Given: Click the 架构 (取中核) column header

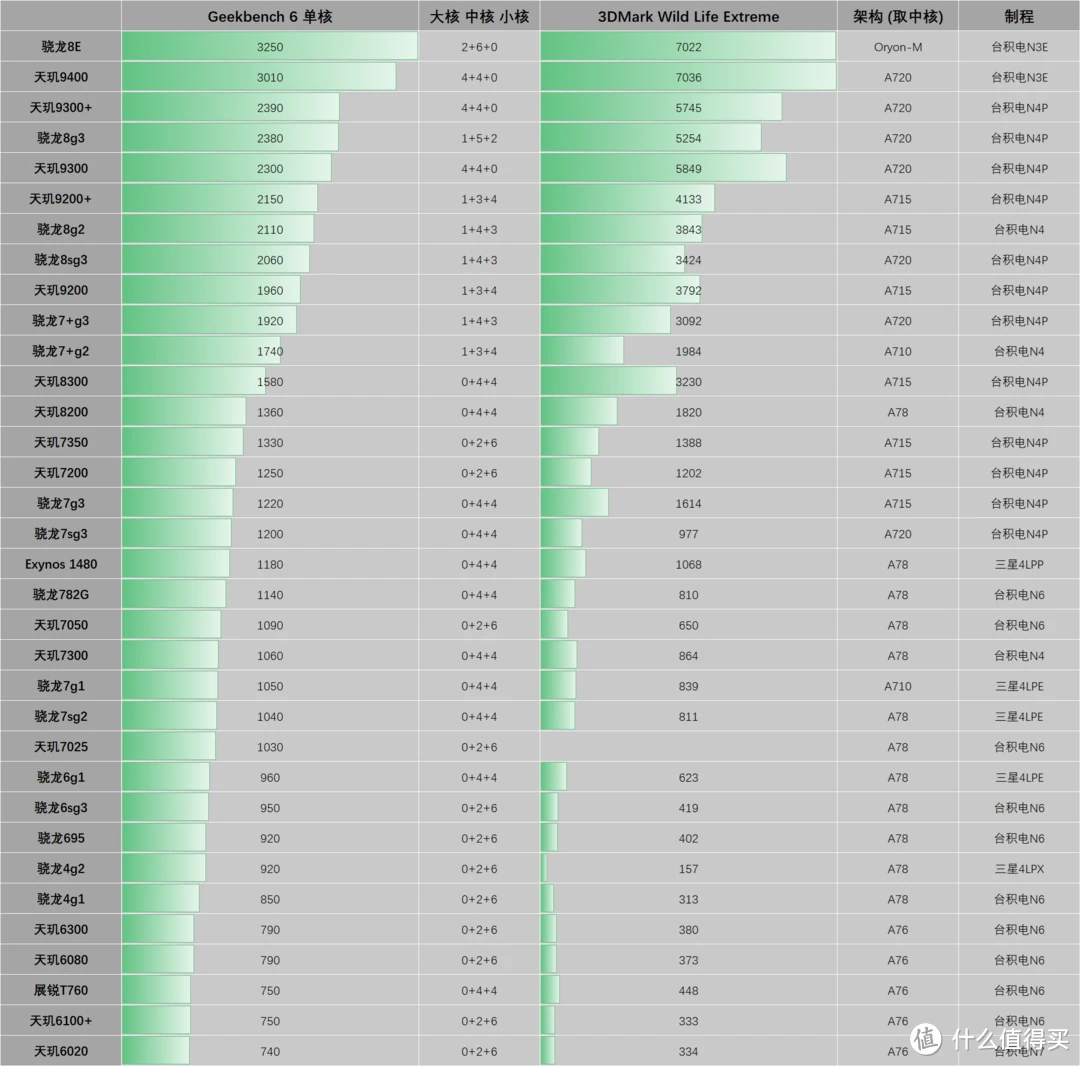Looking at the screenshot, I should point(897,16).
